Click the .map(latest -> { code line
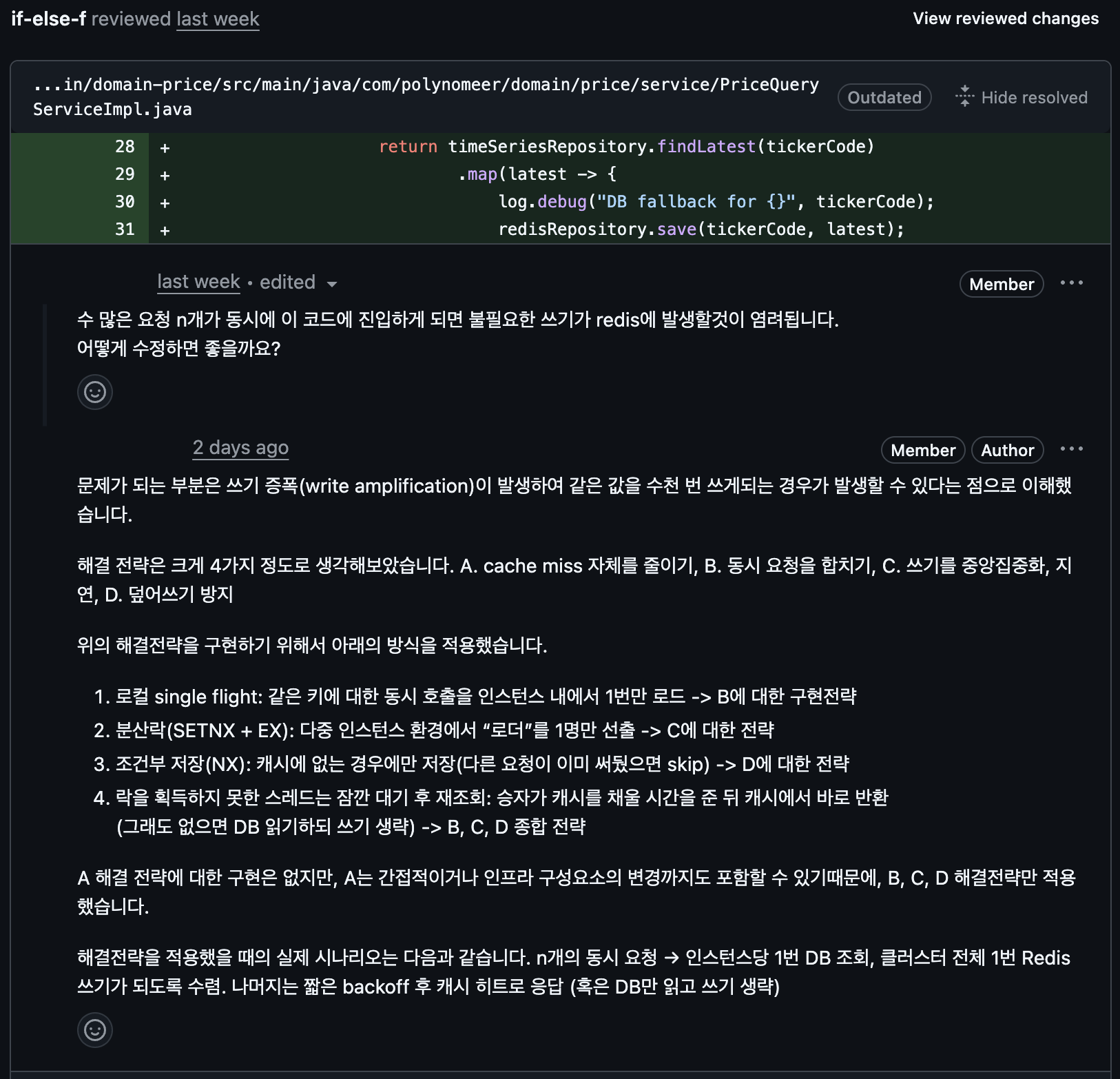The image size is (1120, 1079). [537, 174]
